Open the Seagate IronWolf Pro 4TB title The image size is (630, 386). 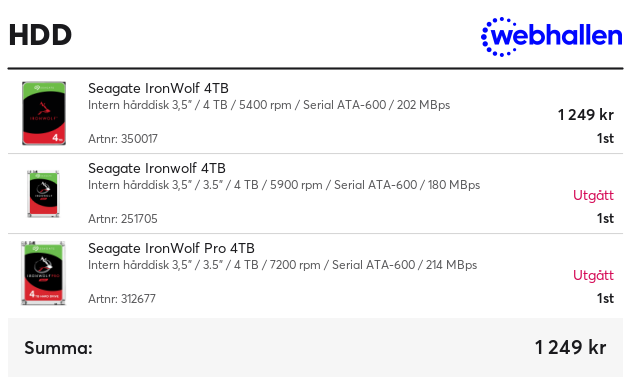pos(171,248)
